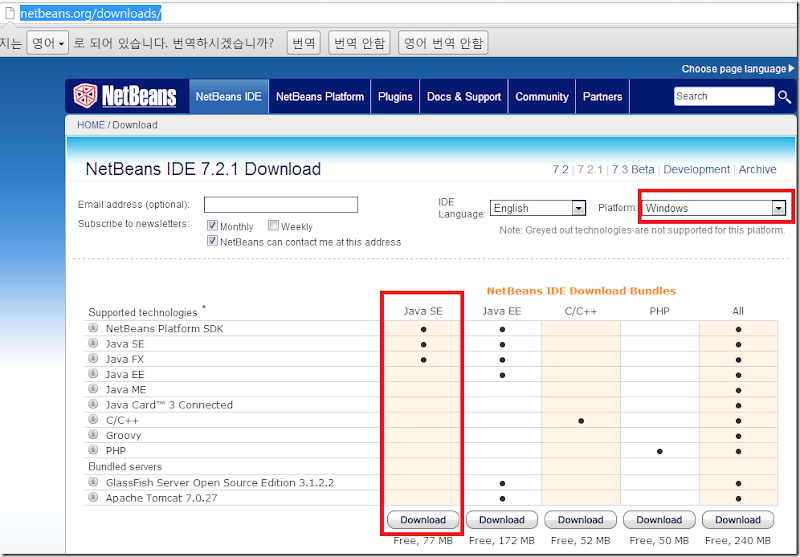Viewport: 800px width, 557px height.
Task: Click the Java EE column header
Action: [502, 311]
